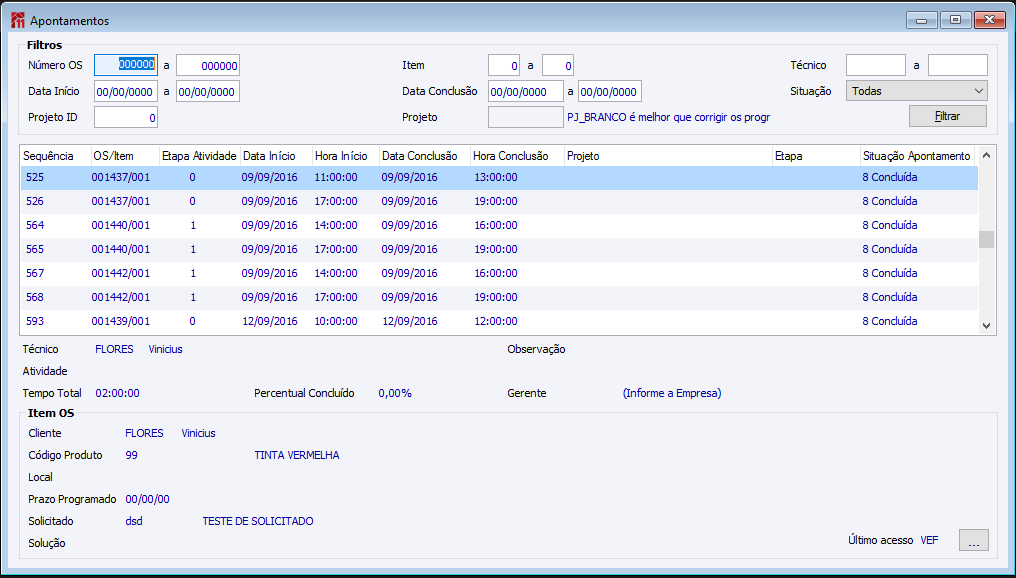Select row with sequence 564

(x=300, y=225)
